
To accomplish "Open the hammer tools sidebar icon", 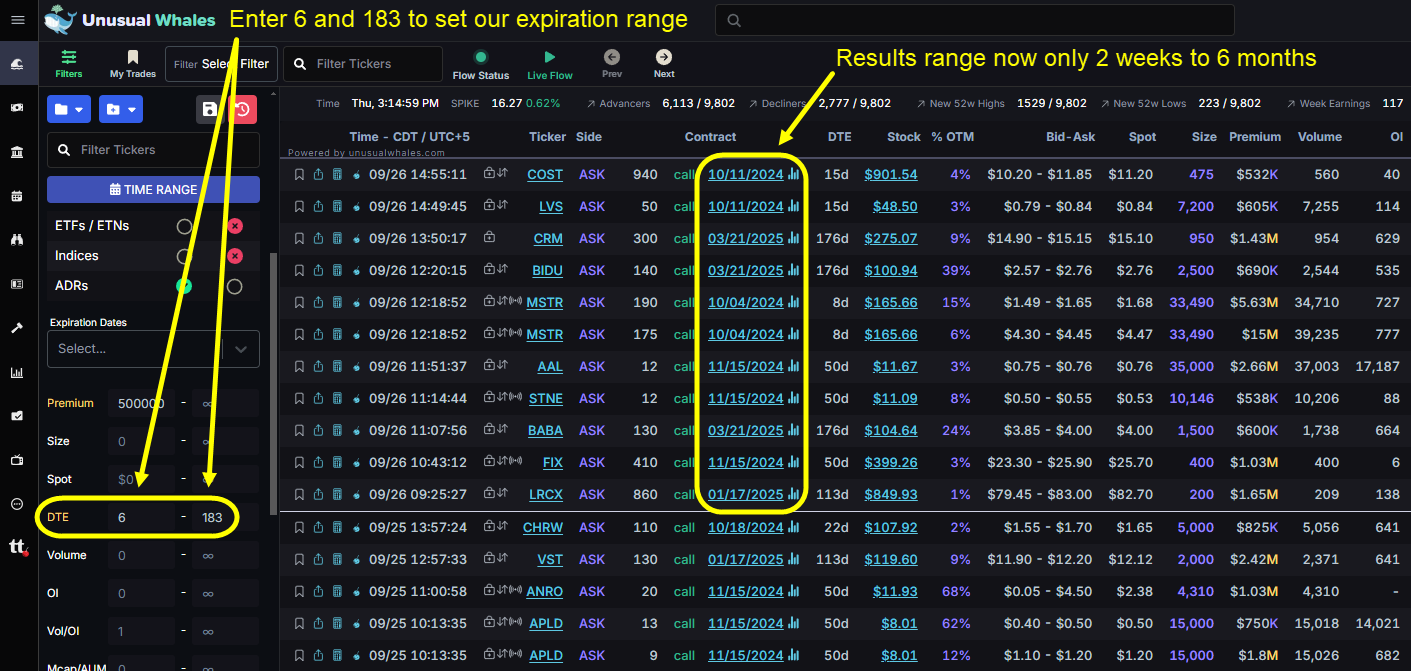I will click(17, 328).
